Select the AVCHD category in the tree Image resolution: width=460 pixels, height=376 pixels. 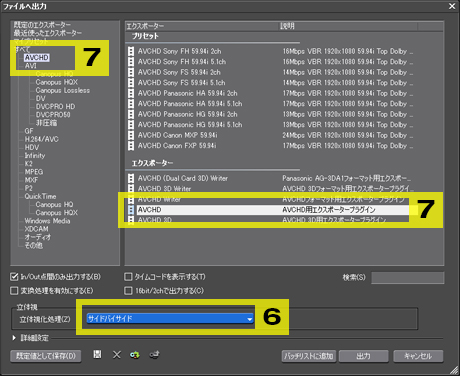pos(37,58)
